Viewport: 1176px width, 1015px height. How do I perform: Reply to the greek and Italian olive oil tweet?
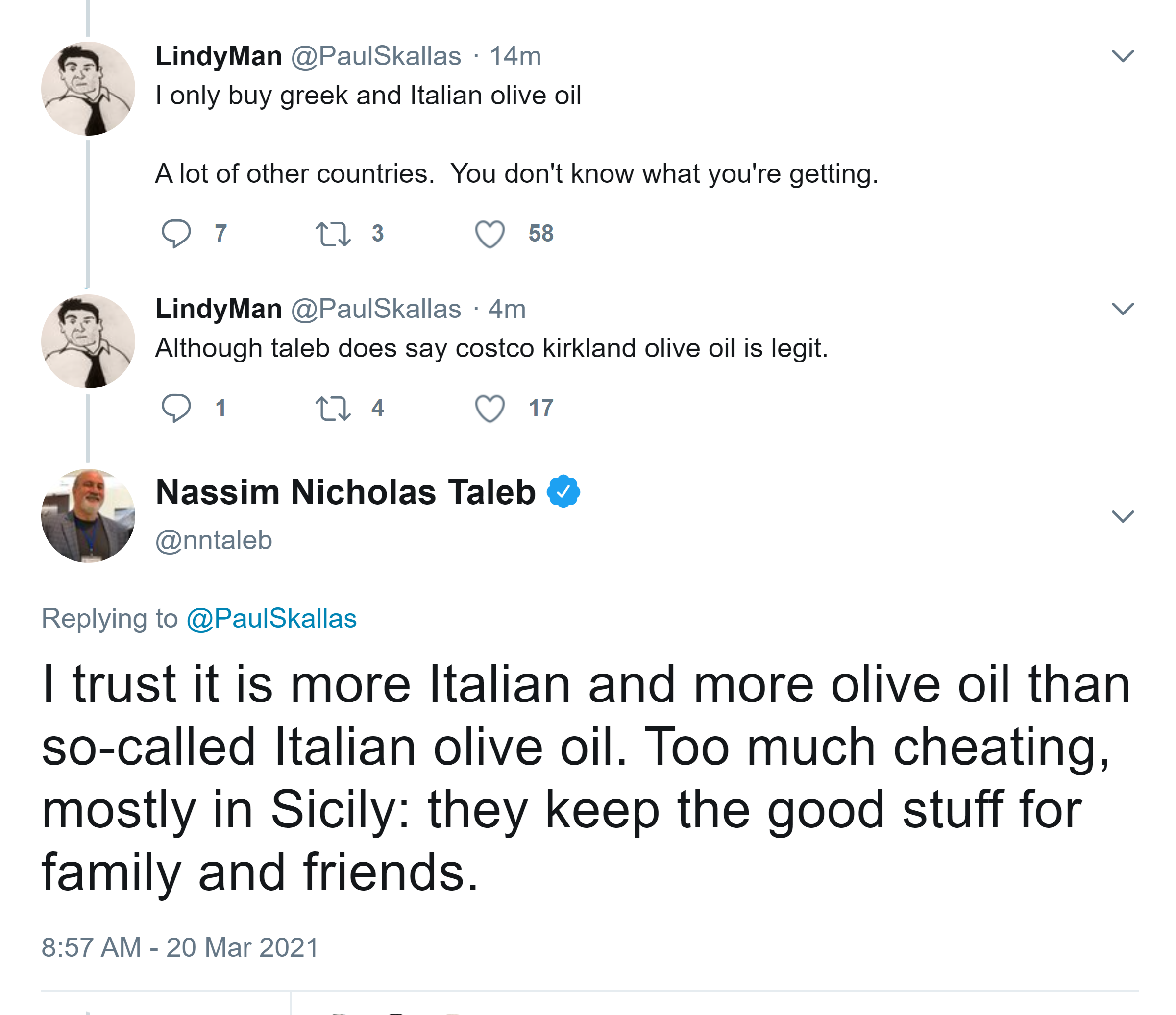[x=176, y=233]
